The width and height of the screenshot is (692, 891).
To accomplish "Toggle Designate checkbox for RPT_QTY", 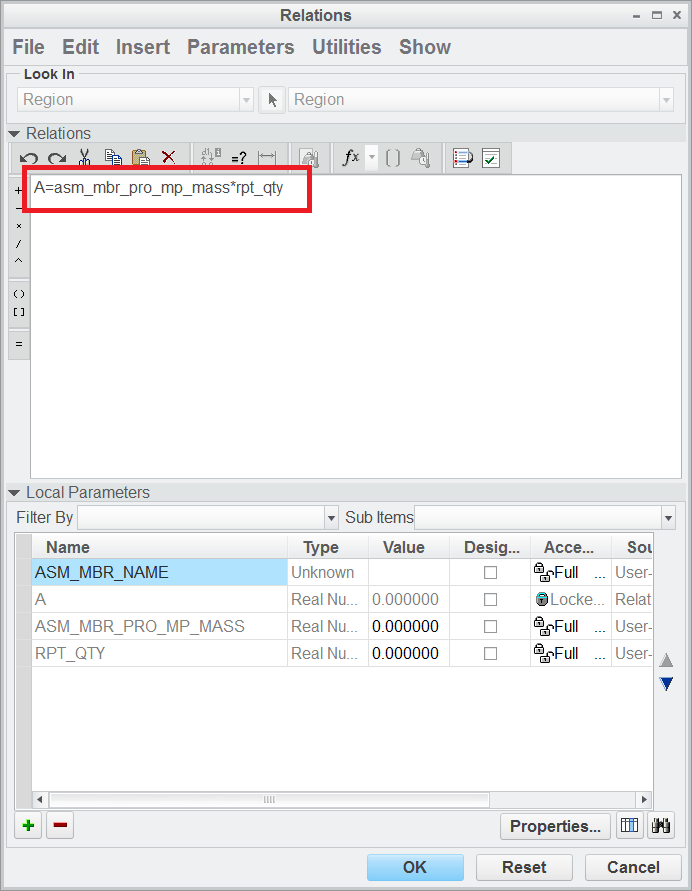I will point(490,654).
